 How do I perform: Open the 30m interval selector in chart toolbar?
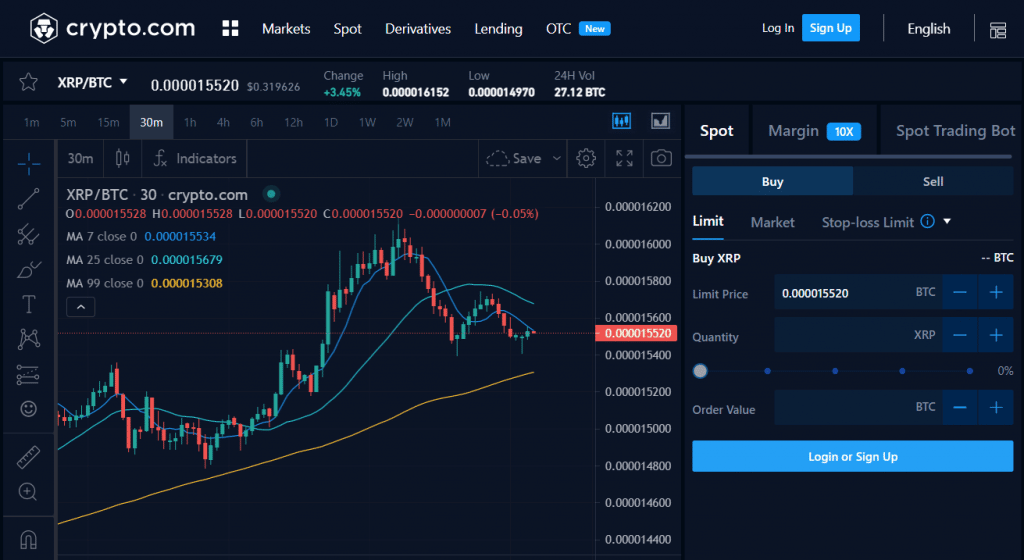click(80, 158)
